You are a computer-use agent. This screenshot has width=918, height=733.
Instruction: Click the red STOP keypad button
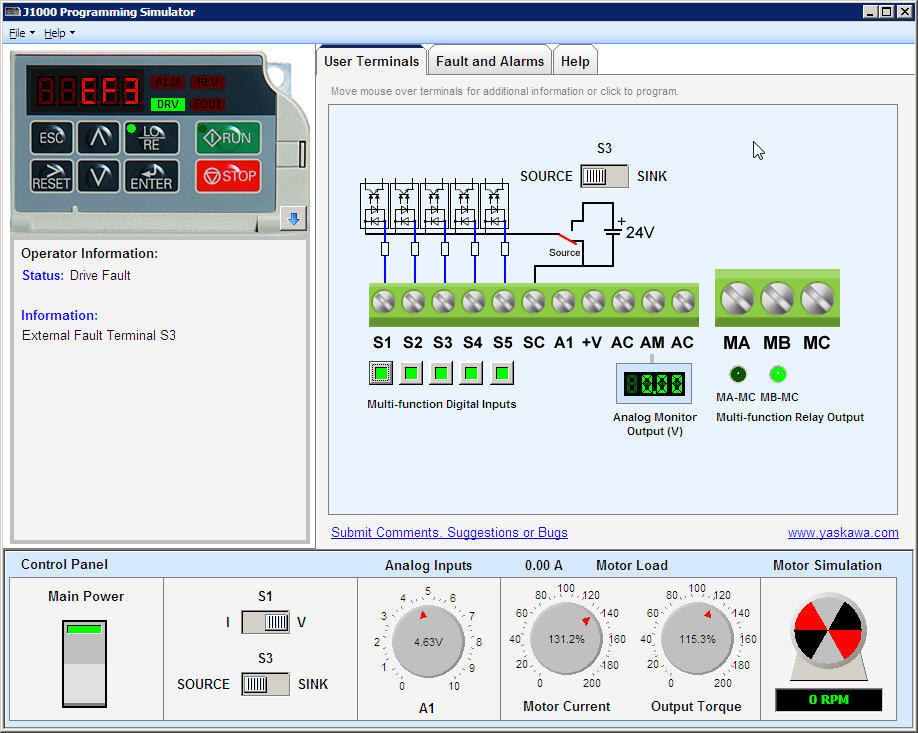coord(228,176)
